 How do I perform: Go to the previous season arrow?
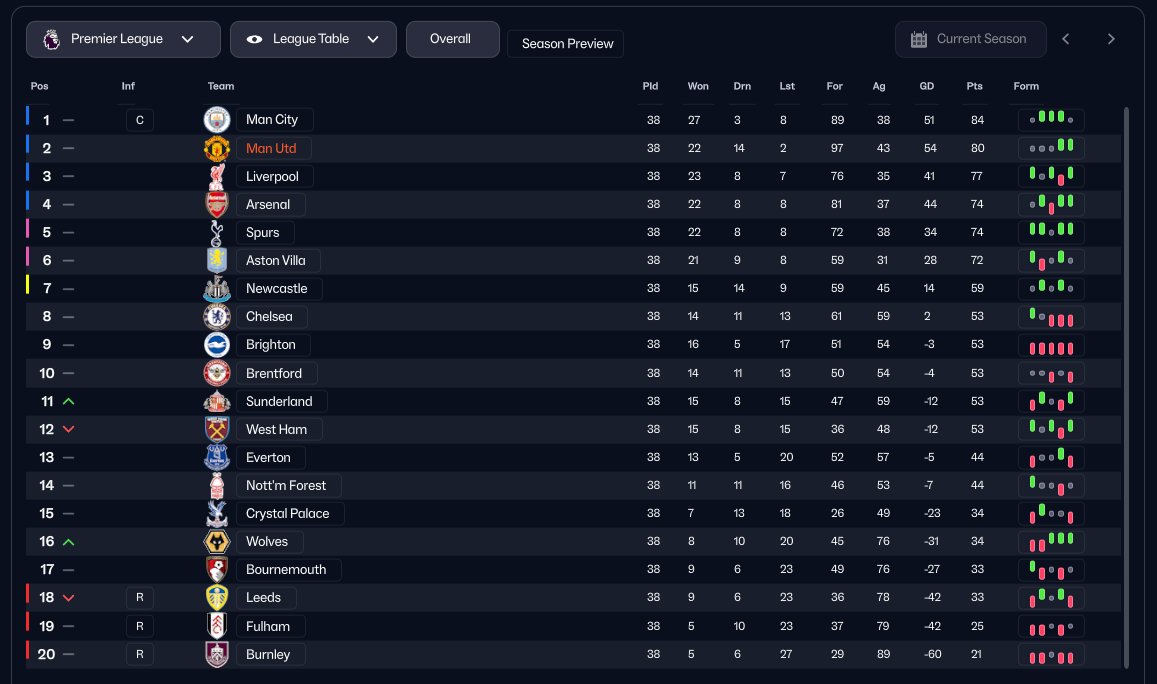(x=1066, y=39)
